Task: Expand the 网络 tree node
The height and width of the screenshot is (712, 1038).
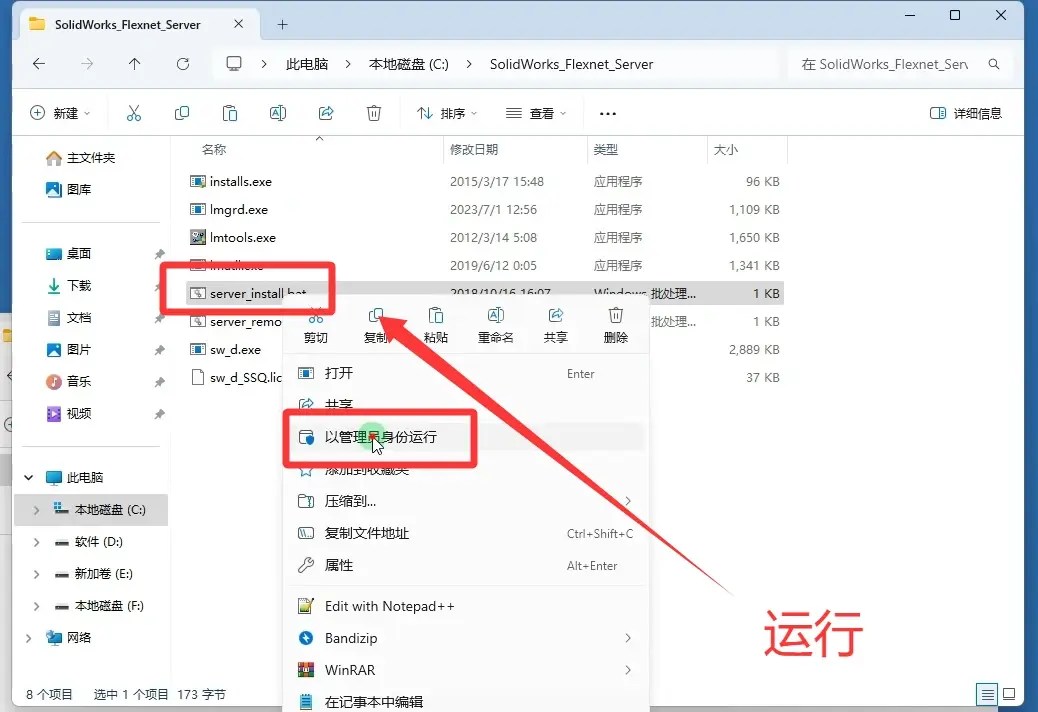Action: [28, 638]
